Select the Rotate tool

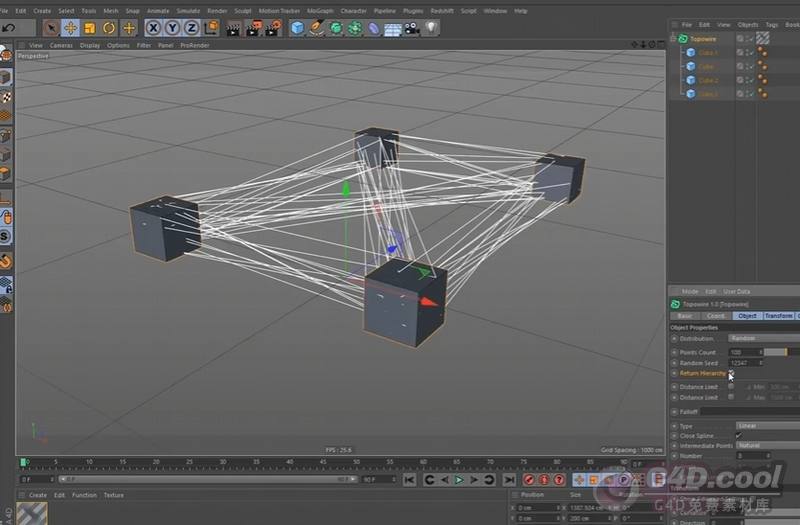109,28
